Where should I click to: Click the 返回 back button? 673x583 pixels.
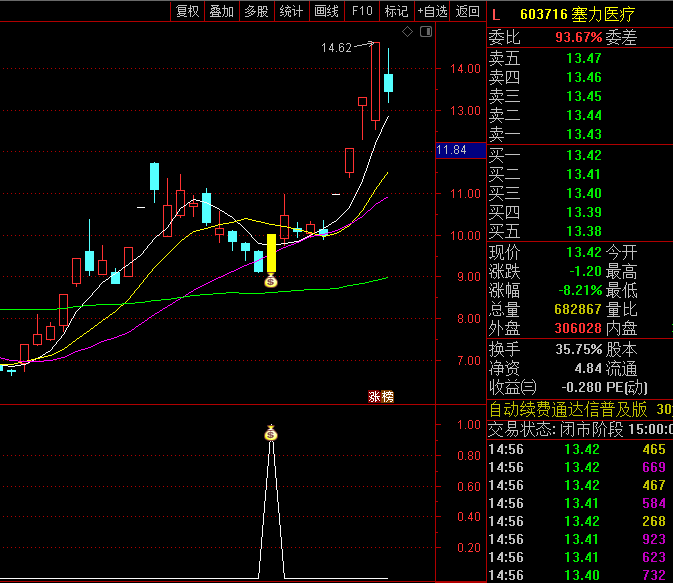pyautogui.click(x=467, y=11)
